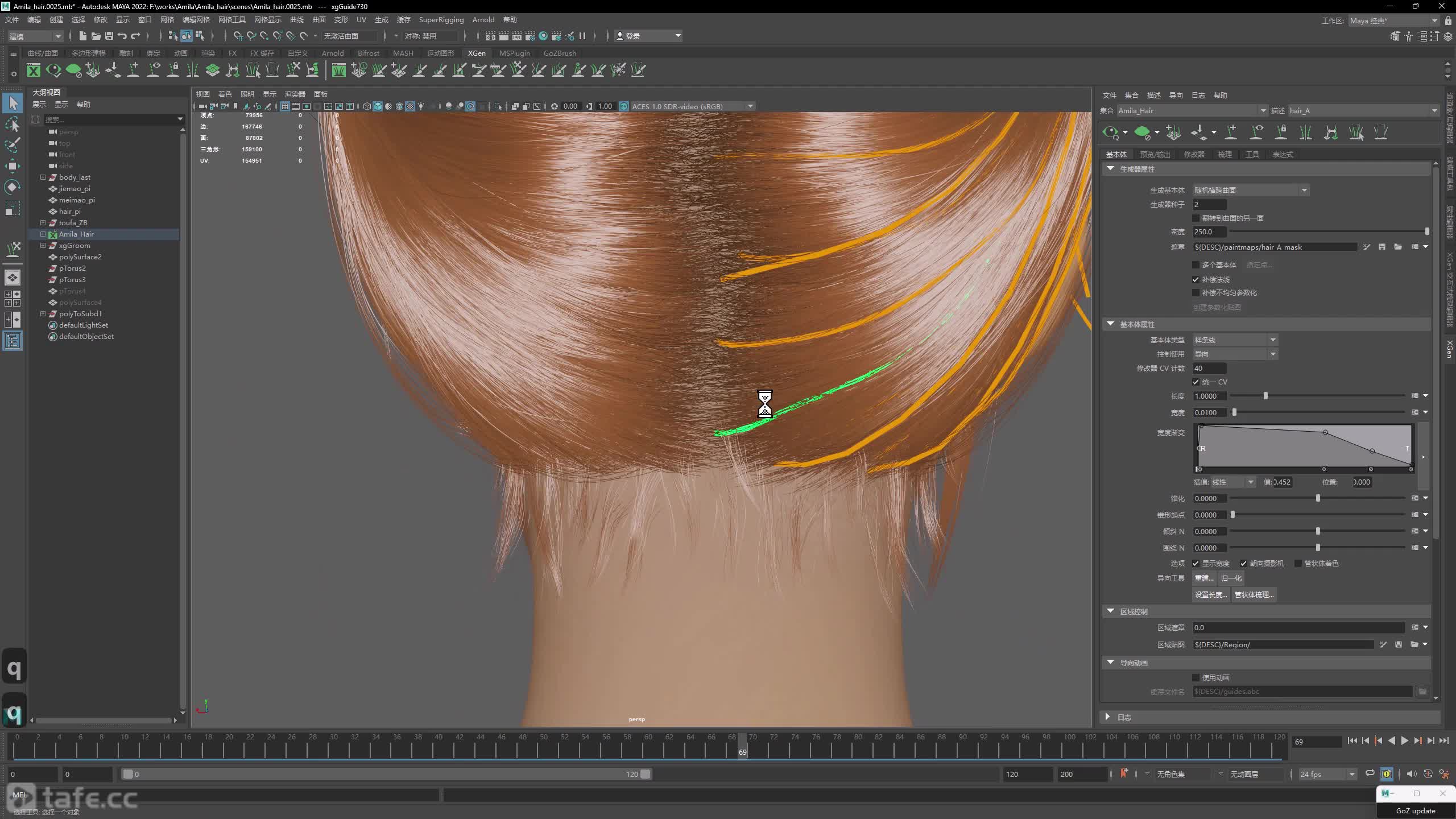Click the Undo arrow icon
Viewport: 1456px width, 819px height.
click(x=122, y=36)
